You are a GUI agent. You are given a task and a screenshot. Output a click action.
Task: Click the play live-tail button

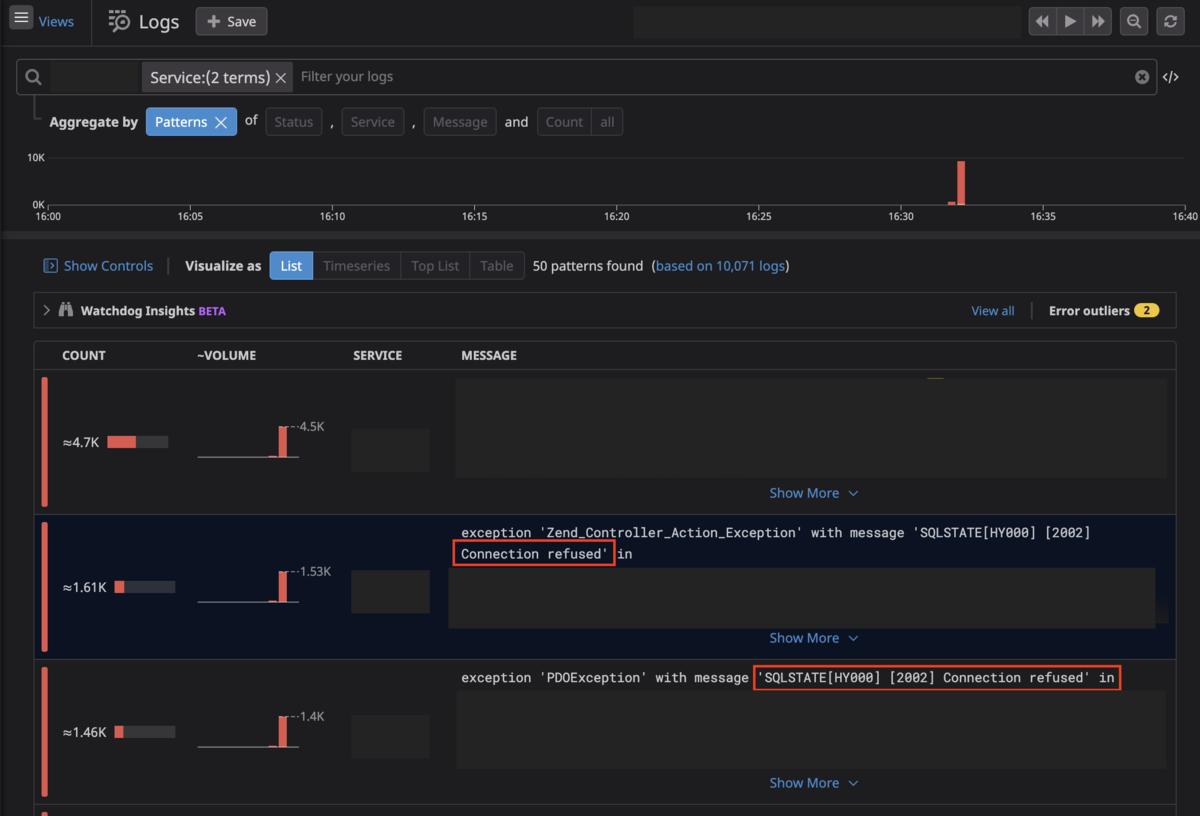click(x=1070, y=21)
